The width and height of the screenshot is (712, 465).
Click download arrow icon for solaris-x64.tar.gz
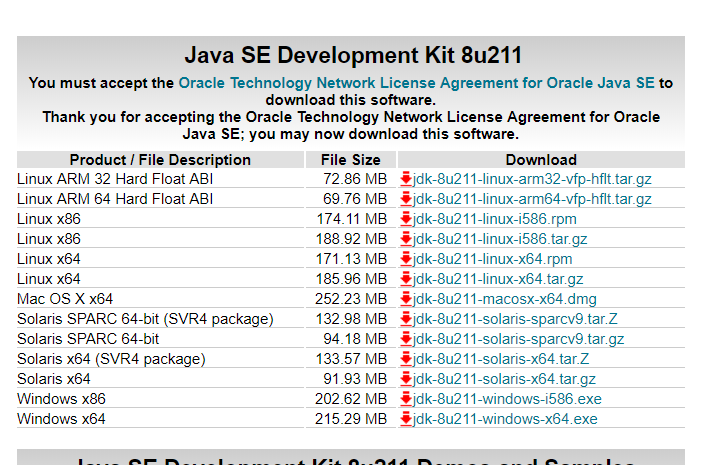(x=406, y=379)
